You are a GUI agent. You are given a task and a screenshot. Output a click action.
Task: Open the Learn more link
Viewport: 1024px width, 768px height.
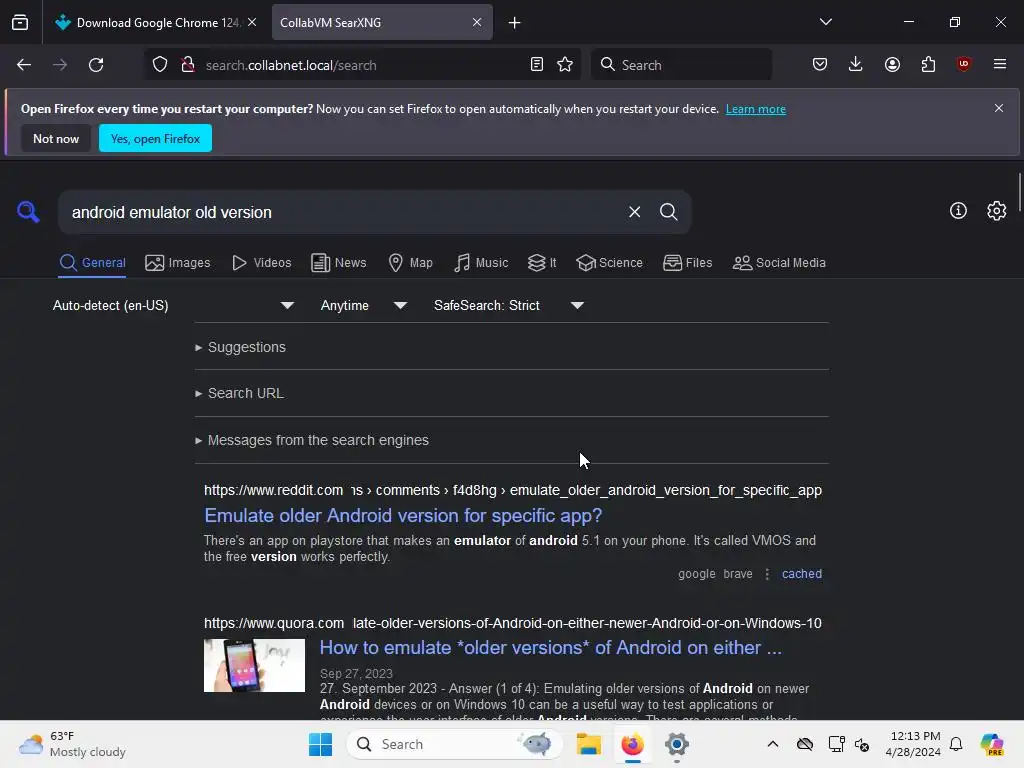(x=756, y=109)
